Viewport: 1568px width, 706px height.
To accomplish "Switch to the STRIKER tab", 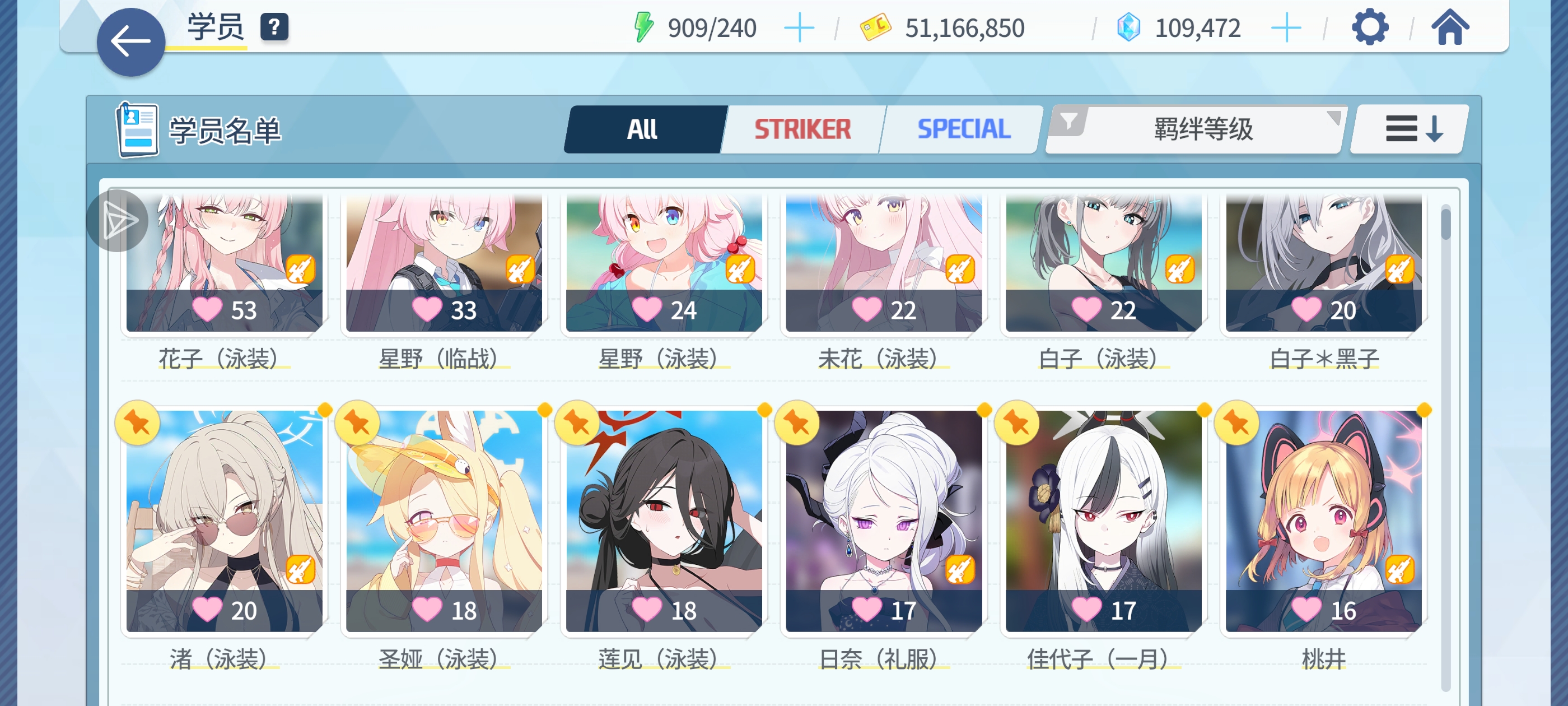I will [x=802, y=129].
